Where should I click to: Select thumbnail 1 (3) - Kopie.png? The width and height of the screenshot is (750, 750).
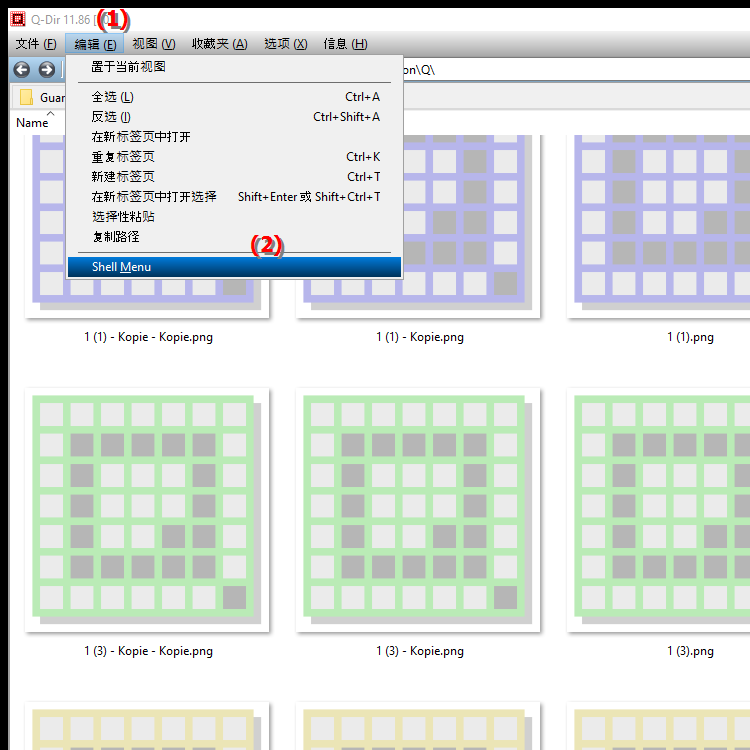(418, 510)
